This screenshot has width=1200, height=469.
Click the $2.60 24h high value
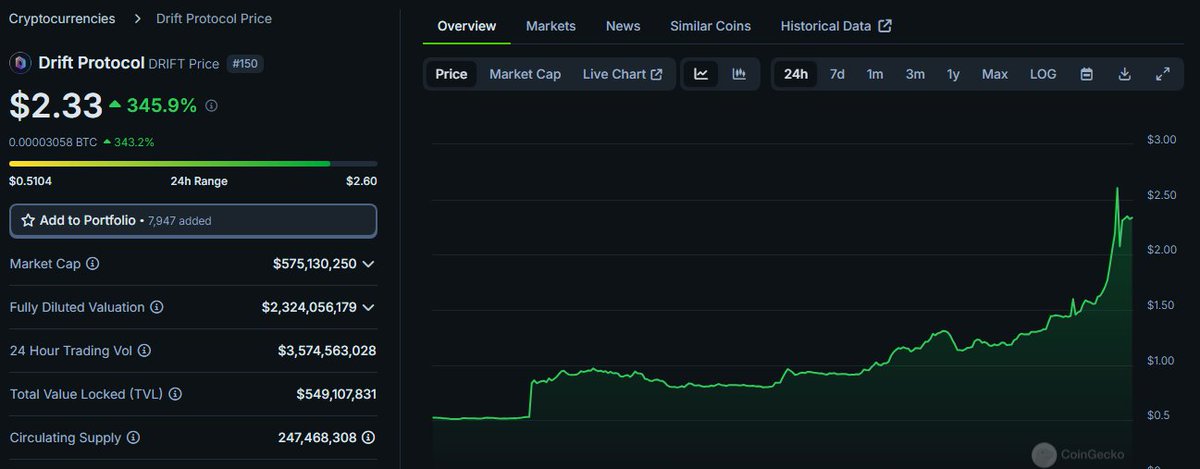tap(361, 181)
